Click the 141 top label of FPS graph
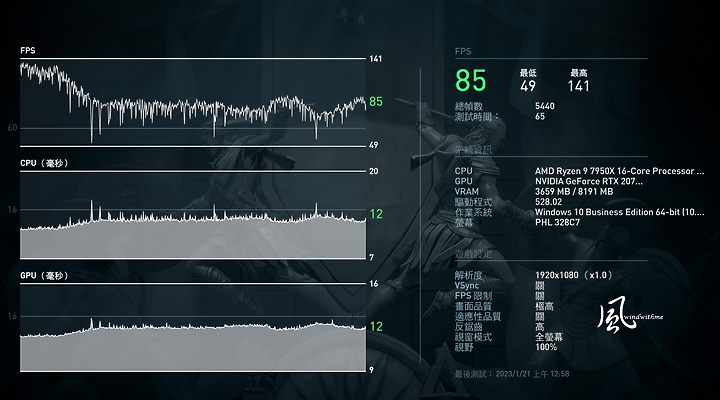Screen dimensions: 720x400 (x=375, y=59)
